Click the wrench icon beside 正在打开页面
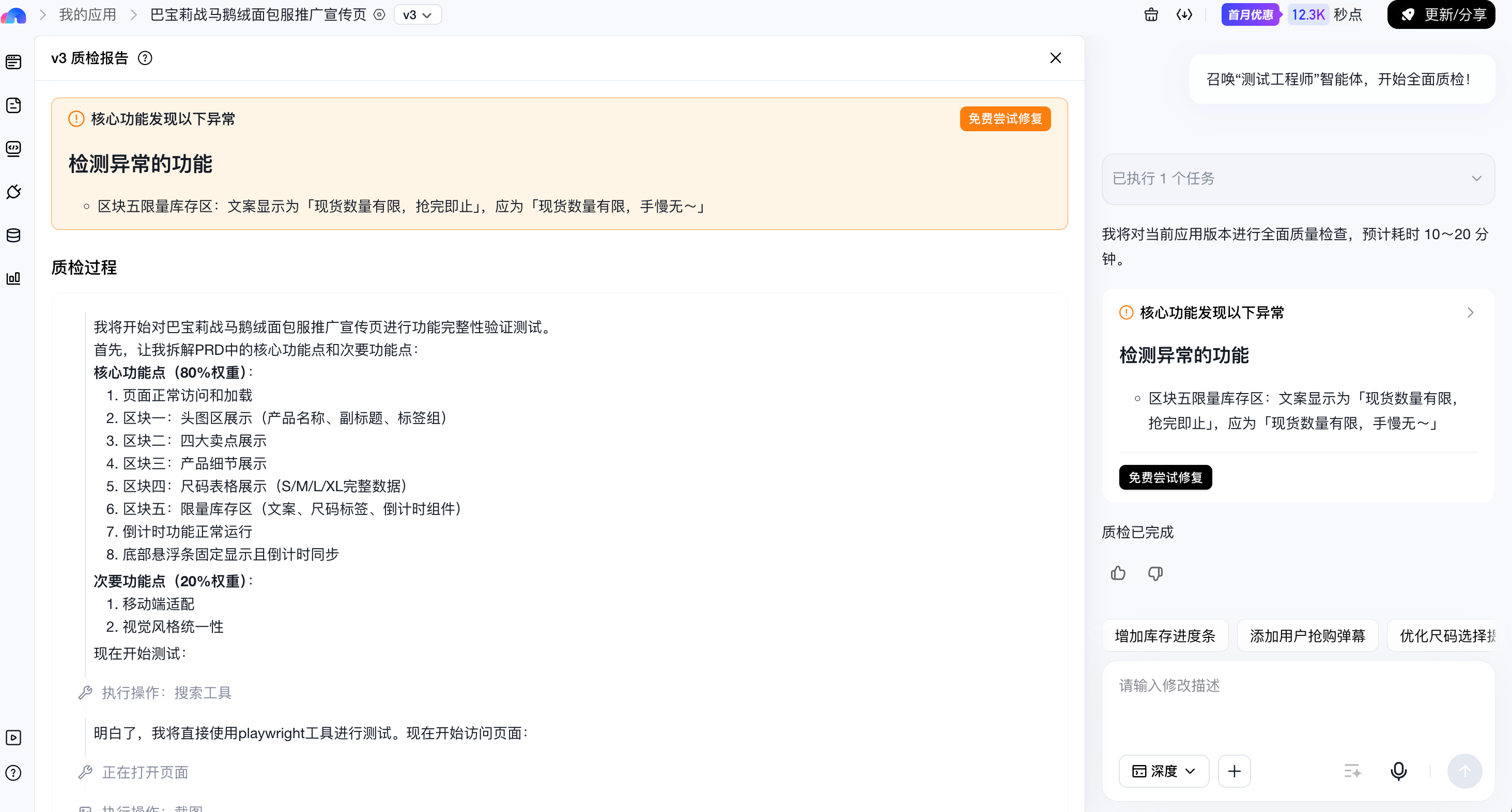The height and width of the screenshot is (812, 1512). (x=86, y=772)
